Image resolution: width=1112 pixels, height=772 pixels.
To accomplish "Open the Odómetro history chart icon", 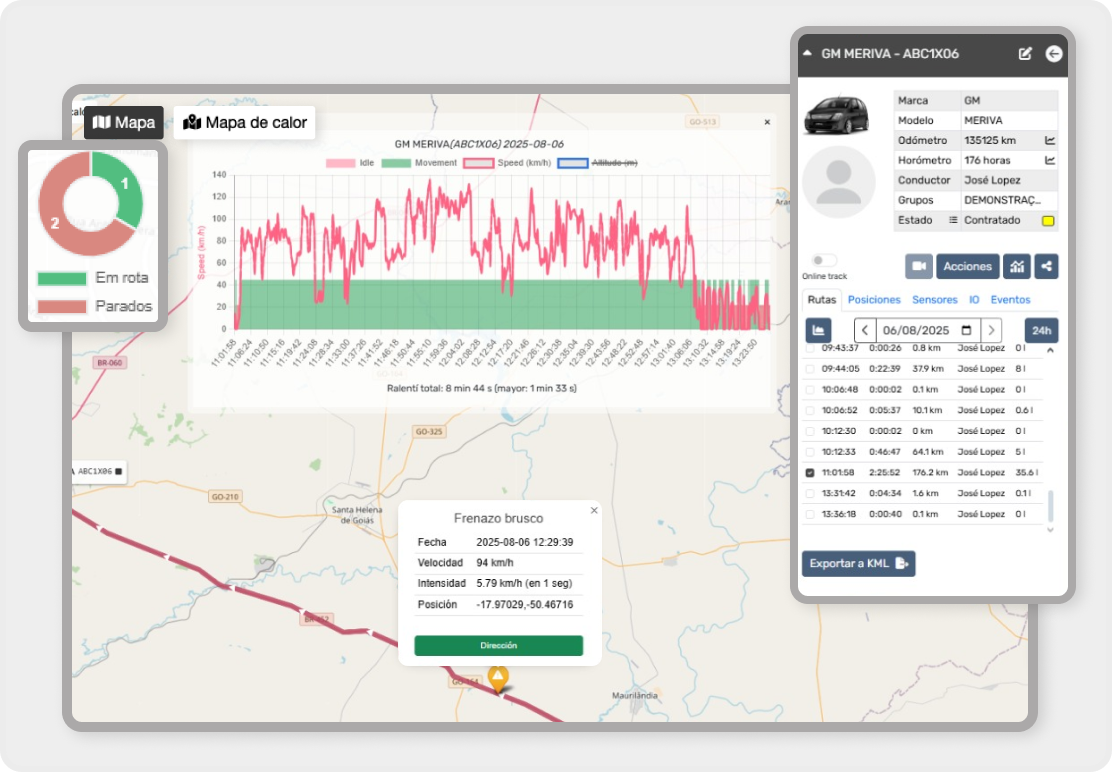I will tap(1050, 140).
